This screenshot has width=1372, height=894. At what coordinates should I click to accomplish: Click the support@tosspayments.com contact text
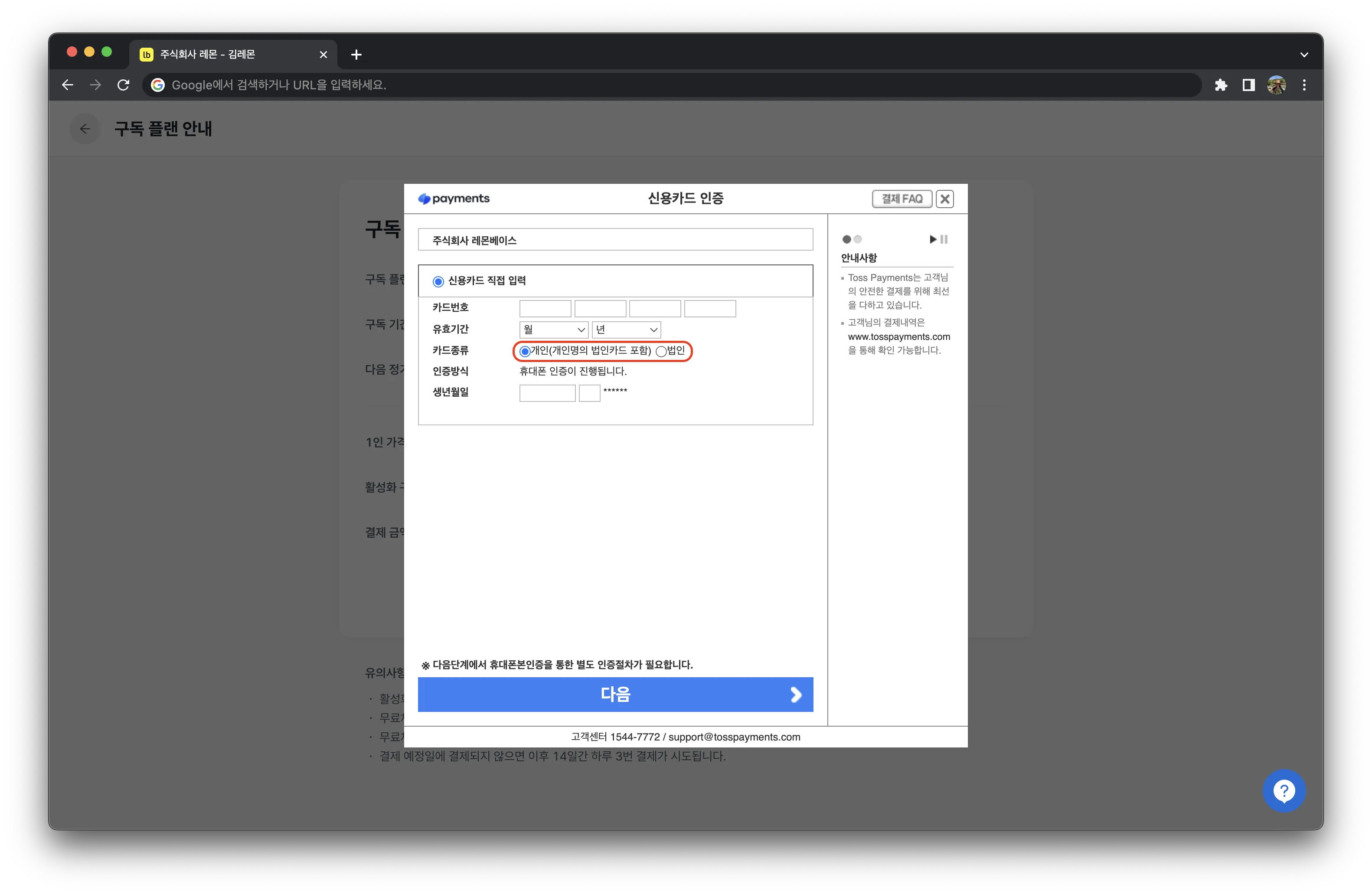[x=734, y=737]
